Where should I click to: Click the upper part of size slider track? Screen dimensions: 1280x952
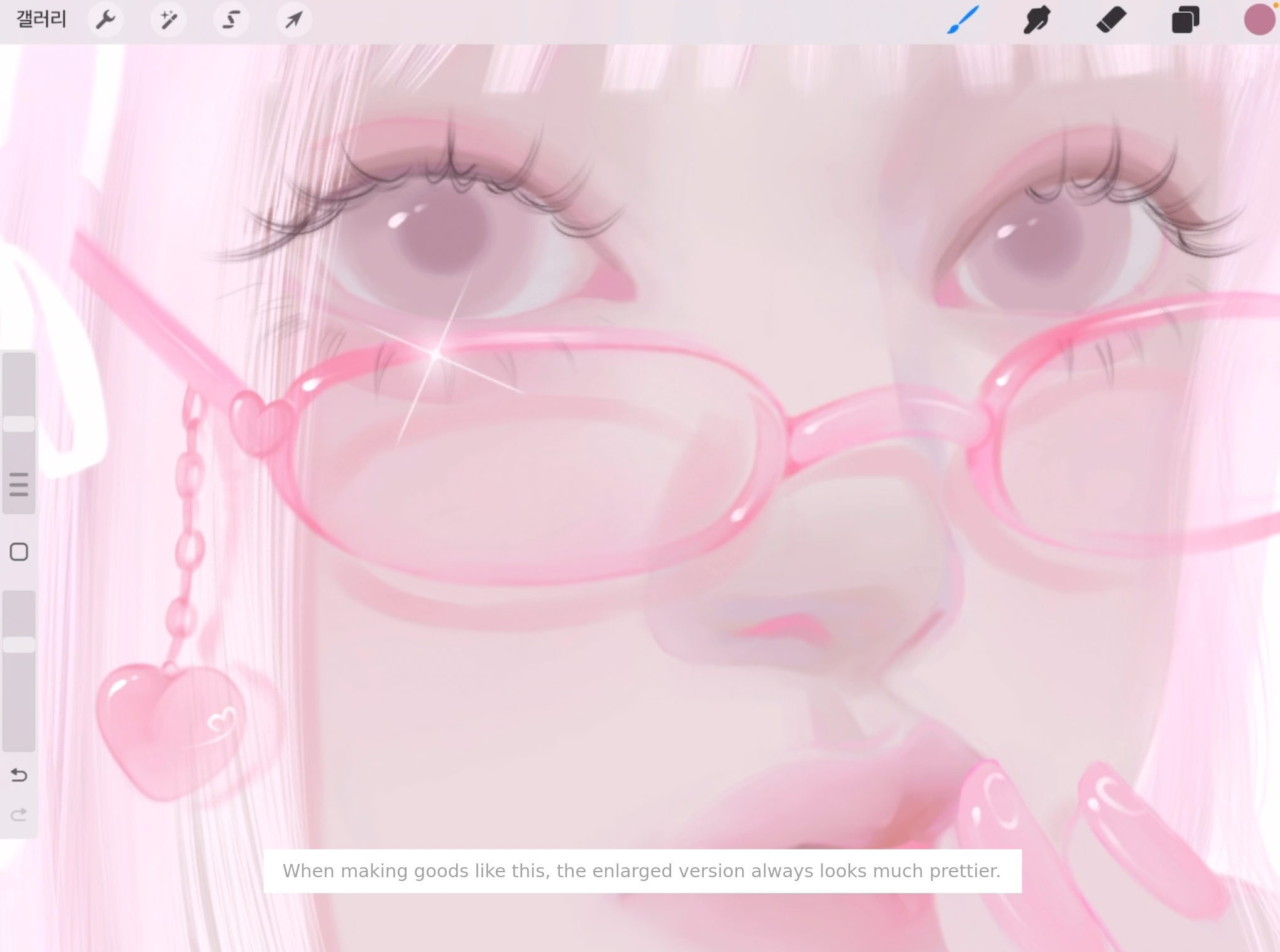click(19, 380)
